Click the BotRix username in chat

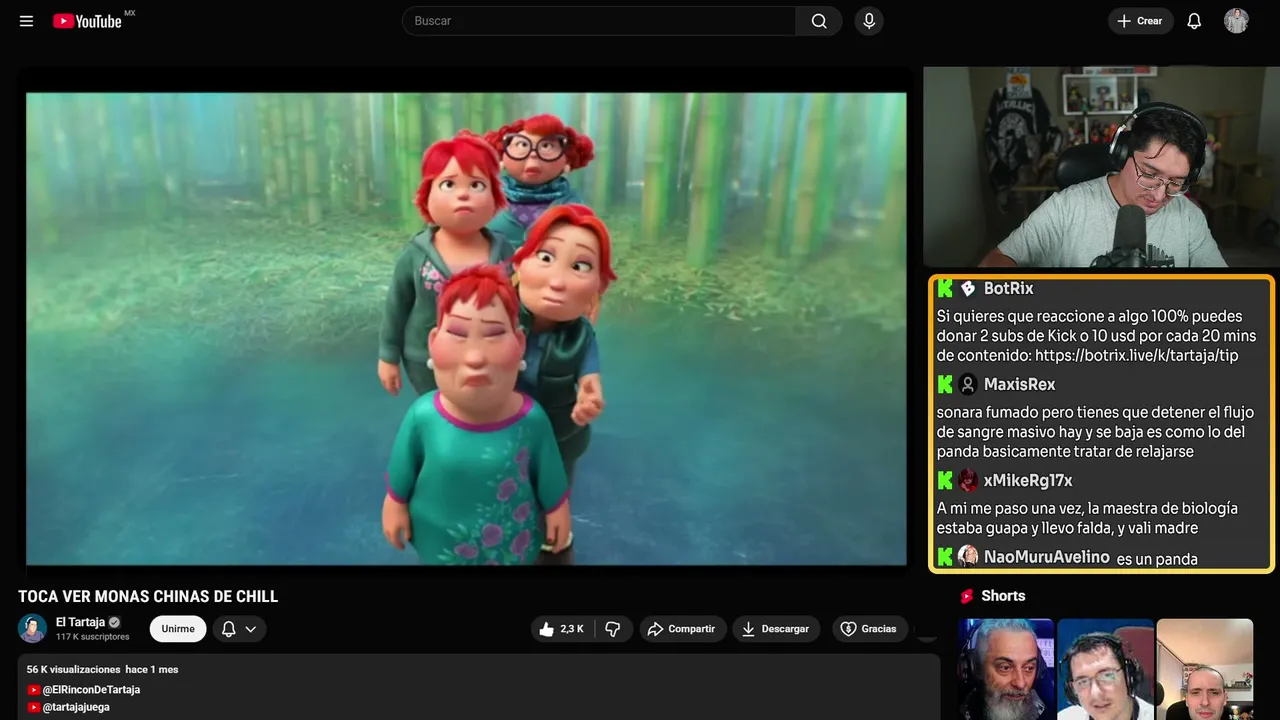pos(1008,288)
